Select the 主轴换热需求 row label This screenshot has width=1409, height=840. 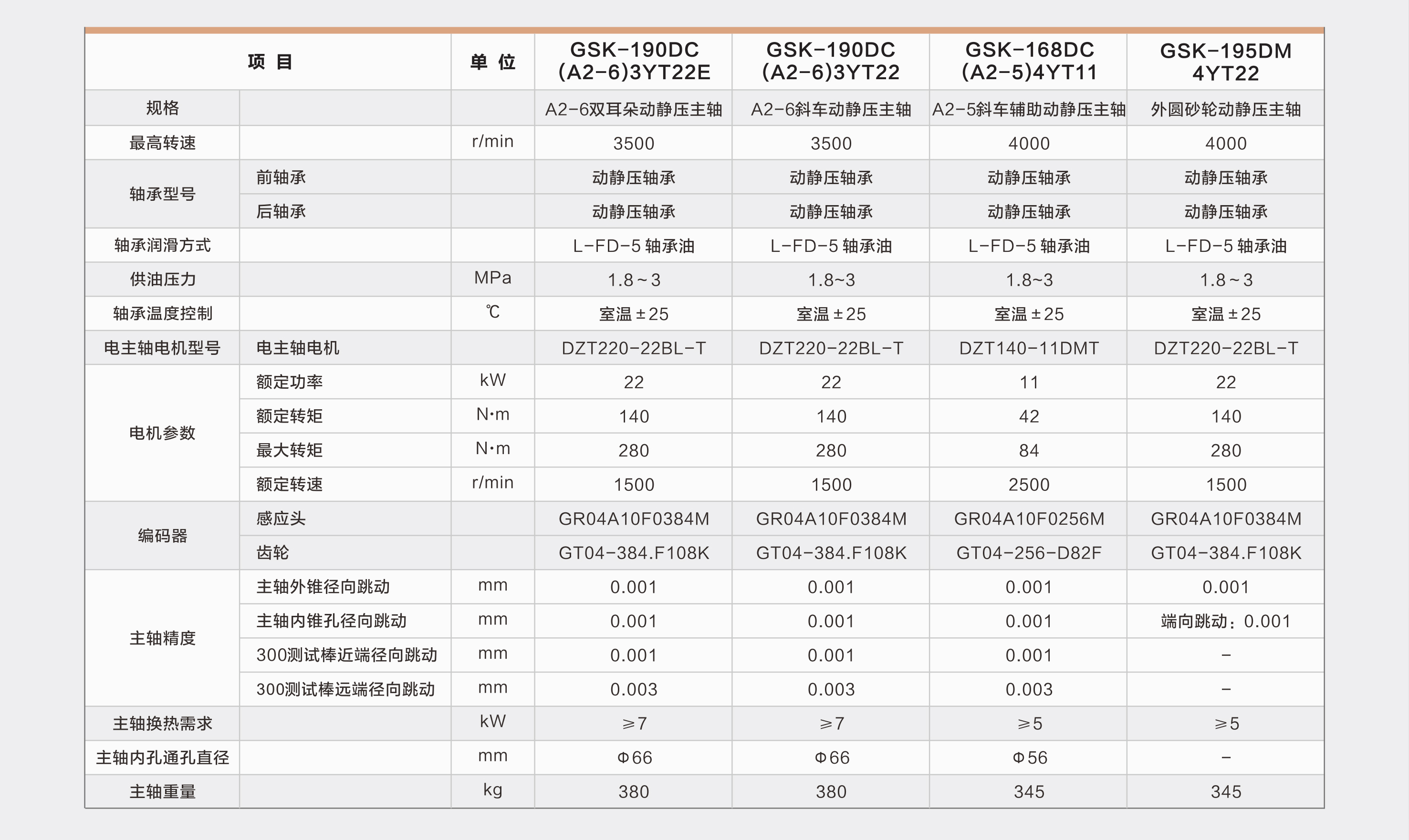click(x=163, y=724)
